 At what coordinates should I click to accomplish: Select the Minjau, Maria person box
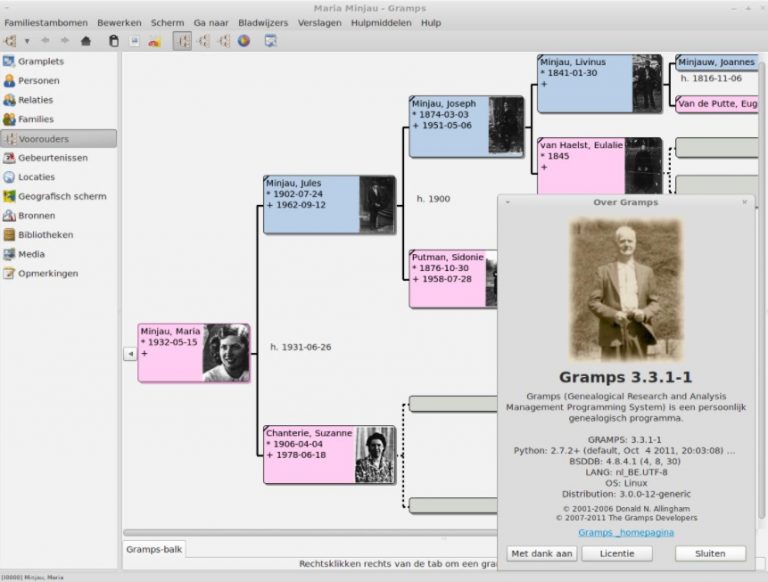point(194,353)
